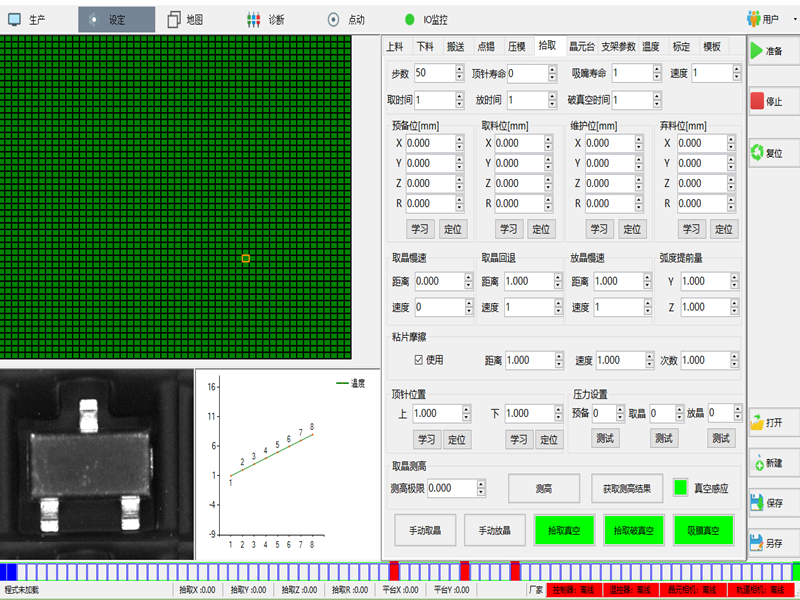800x600 pixels.
Task: Click the 新建 new file button
Action: (x=773, y=463)
